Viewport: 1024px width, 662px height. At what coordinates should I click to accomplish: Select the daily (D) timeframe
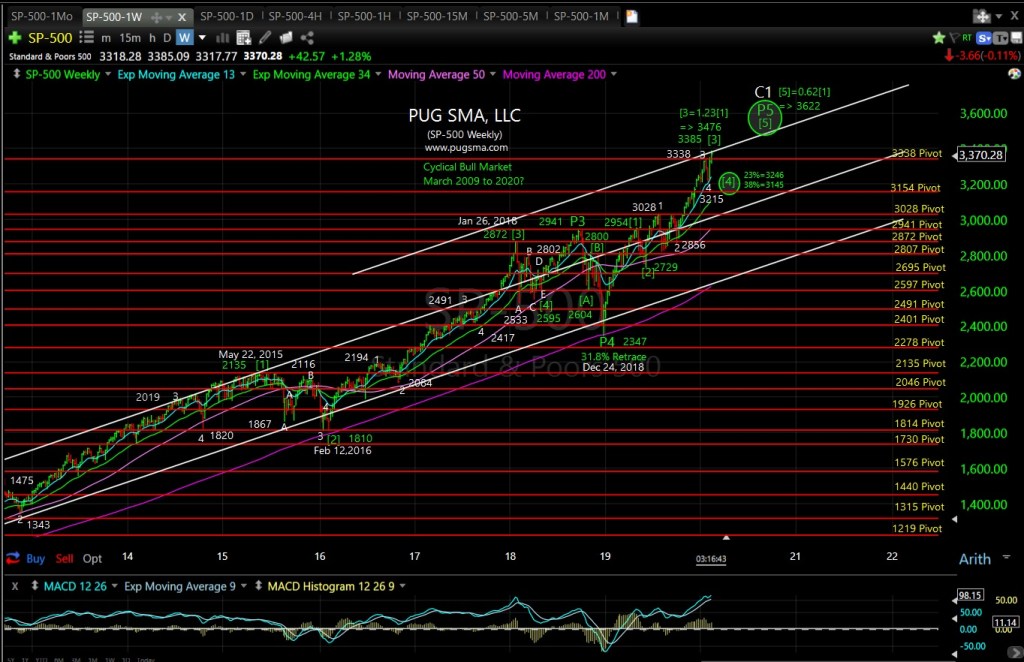click(167, 38)
